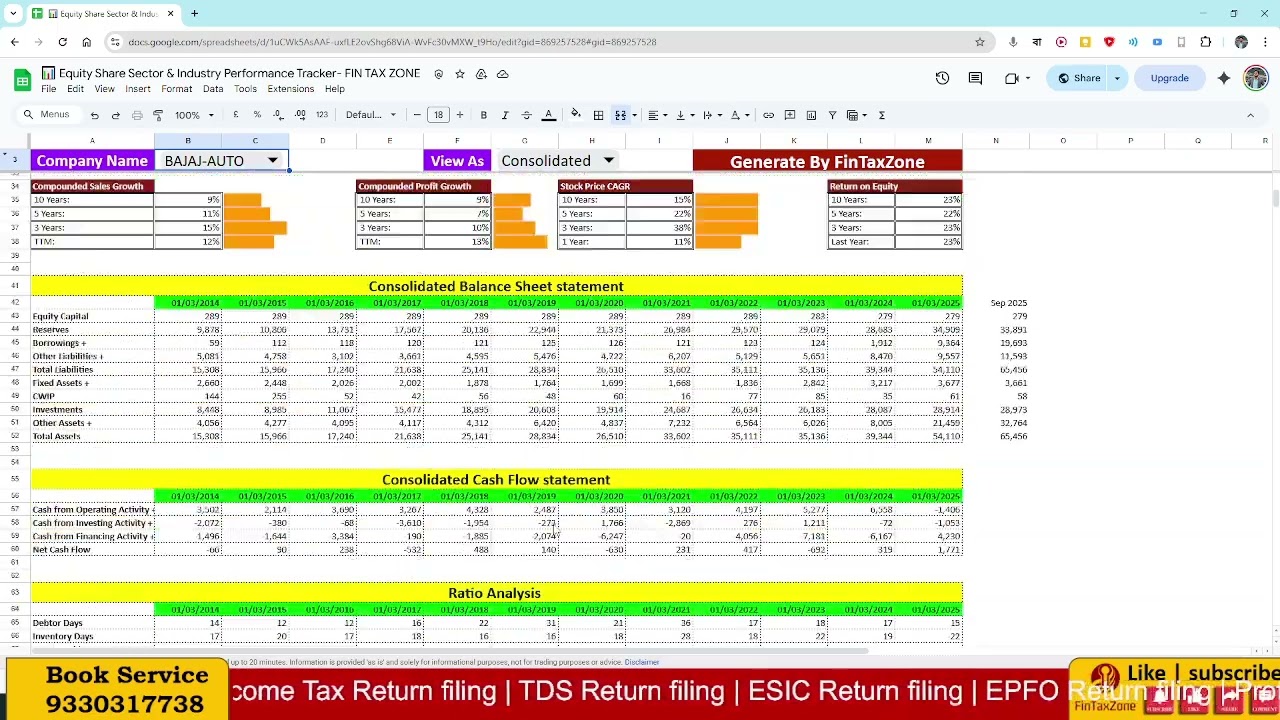
Task: Open text color picker
Action: click(548, 115)
